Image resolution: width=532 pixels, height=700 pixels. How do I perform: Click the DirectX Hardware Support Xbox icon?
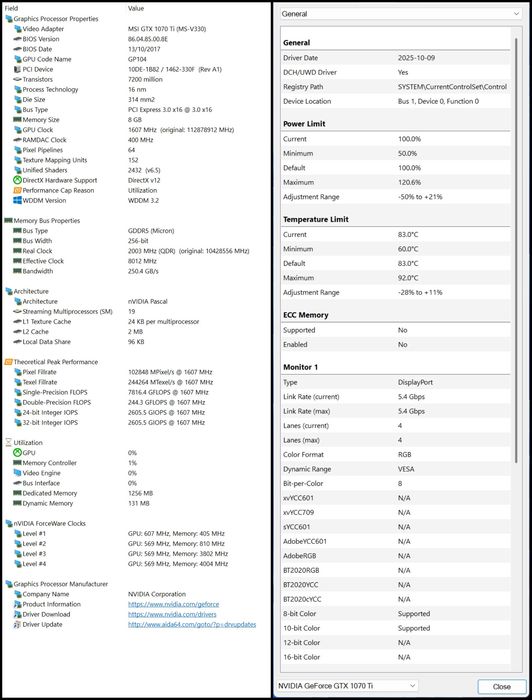[x=17, y=180]
